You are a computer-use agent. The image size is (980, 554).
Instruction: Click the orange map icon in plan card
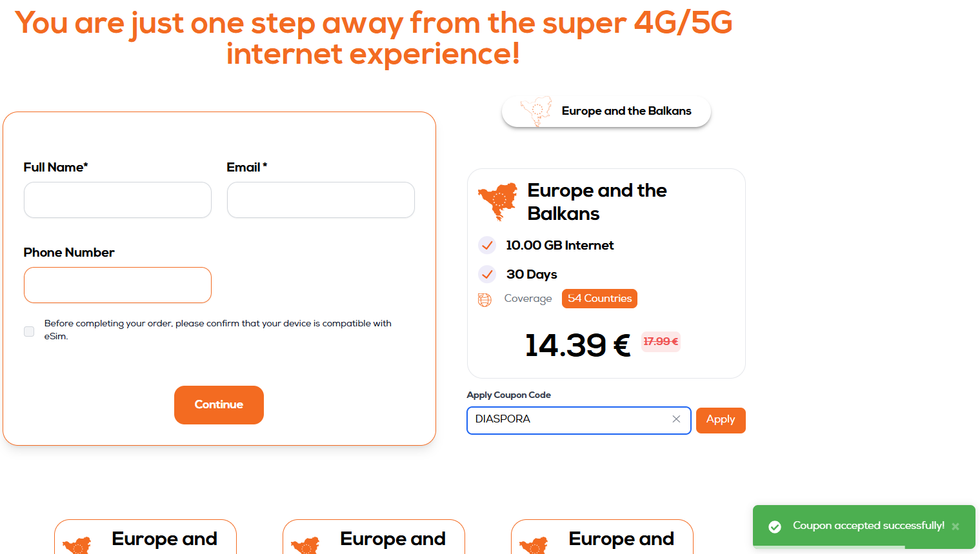click(x=498, y=202)
